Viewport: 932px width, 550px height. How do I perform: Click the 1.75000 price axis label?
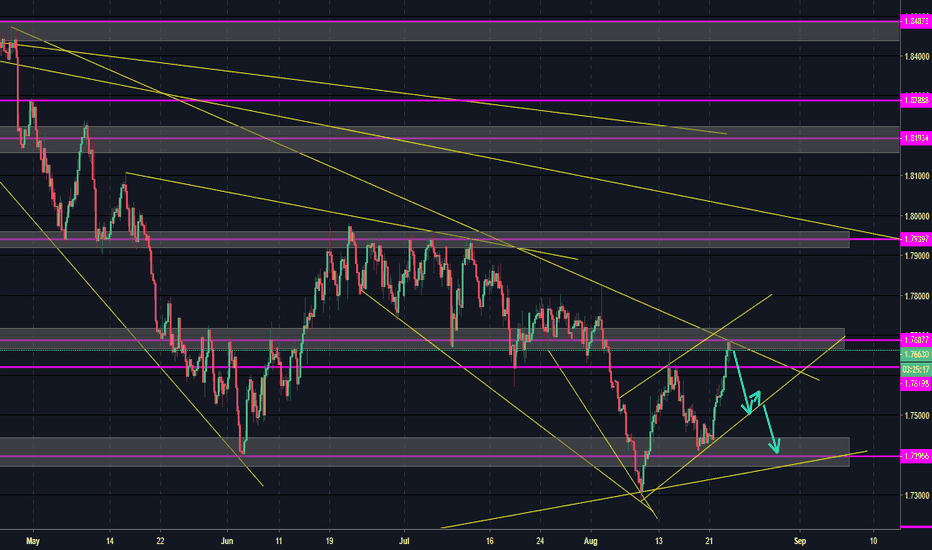click(917, 416)
